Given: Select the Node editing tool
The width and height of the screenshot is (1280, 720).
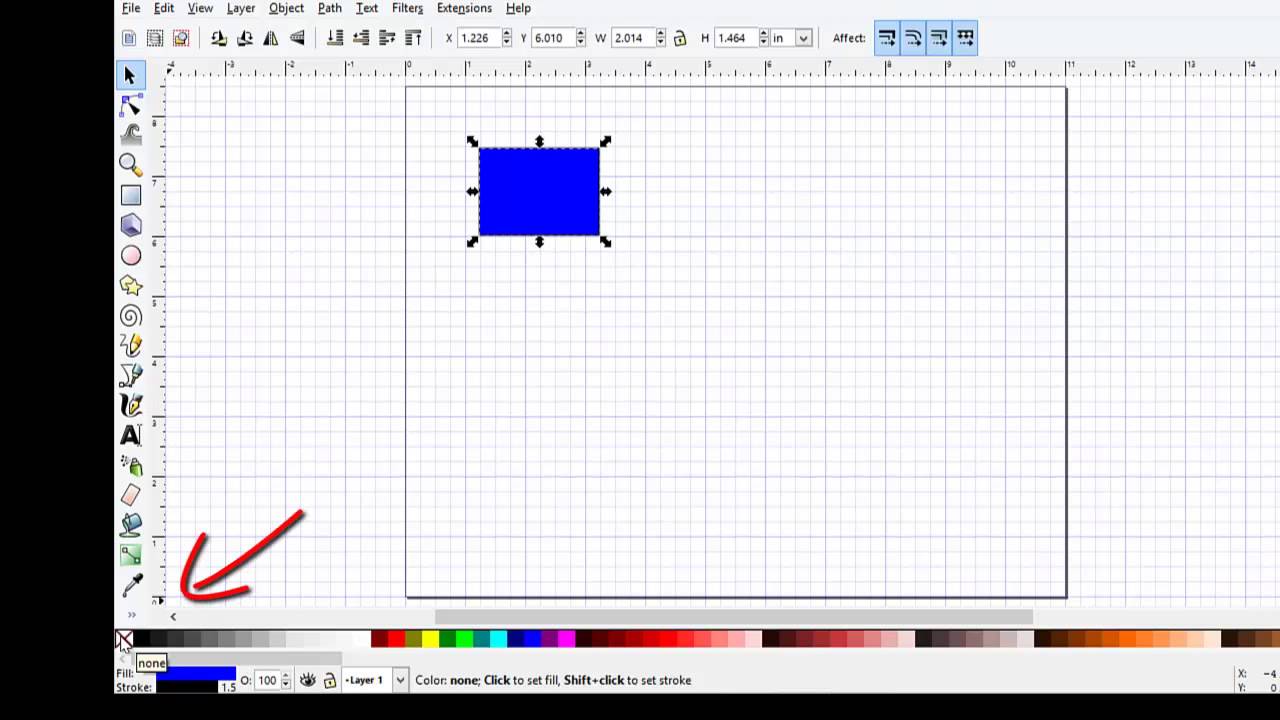Looking at the screenshot, I should pos(130,105).
